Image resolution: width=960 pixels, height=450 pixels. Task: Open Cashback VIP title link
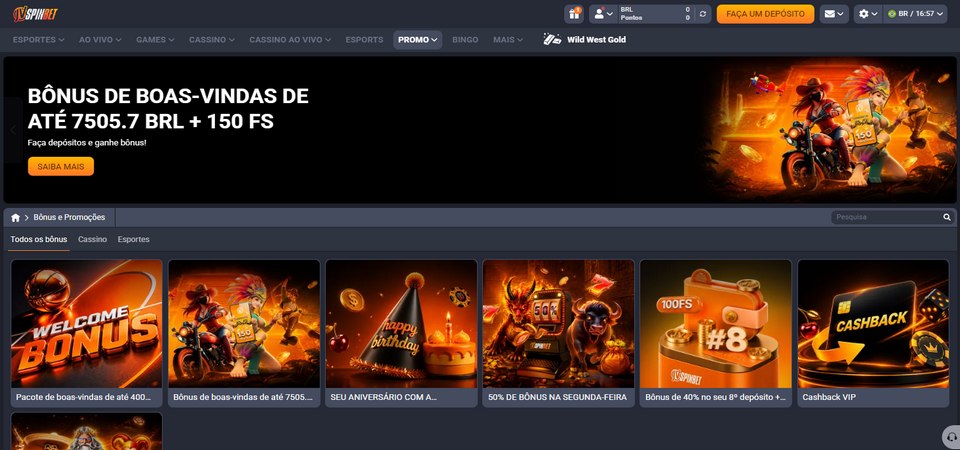point(829,397)
